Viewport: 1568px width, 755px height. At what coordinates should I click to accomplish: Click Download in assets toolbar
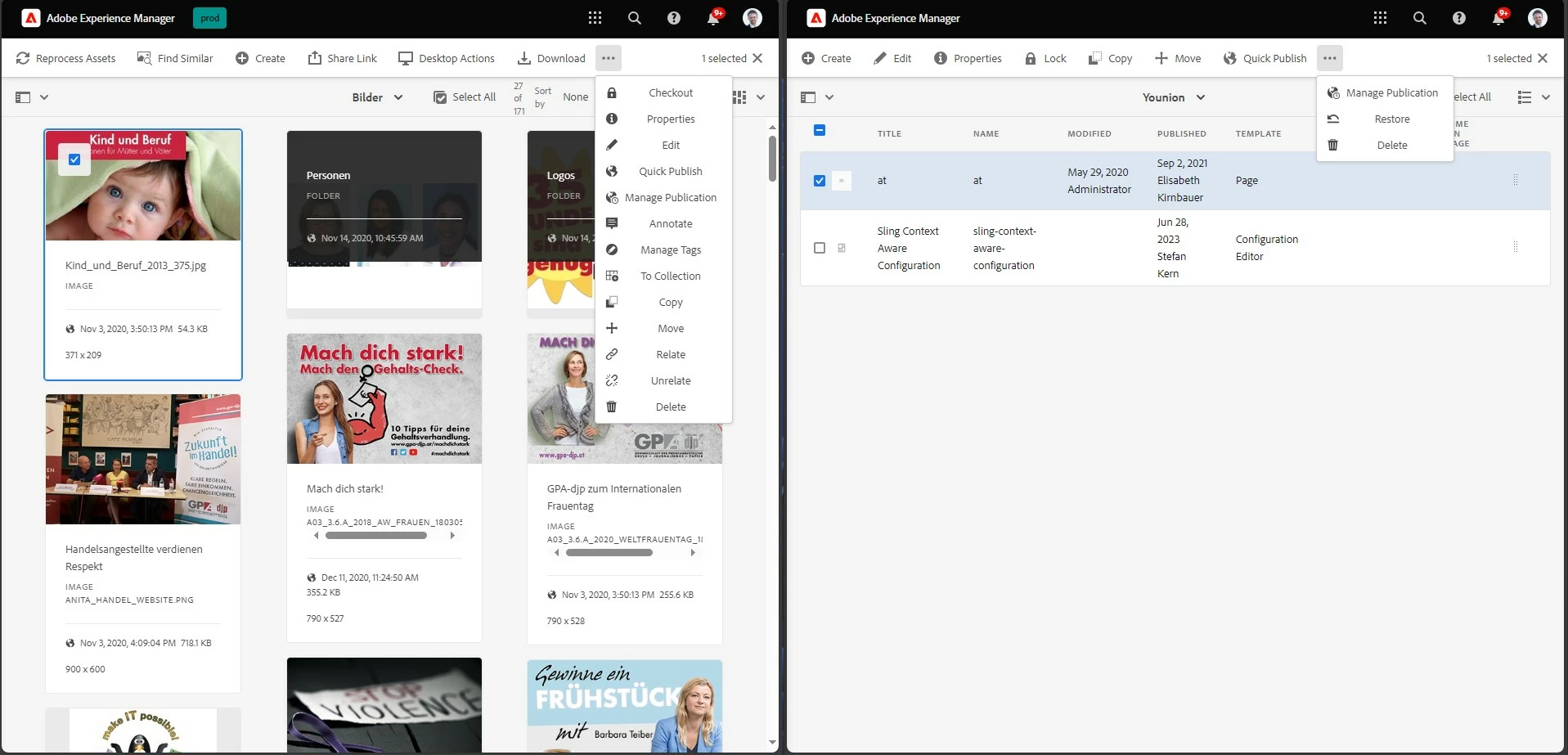(x=551, y=58)
